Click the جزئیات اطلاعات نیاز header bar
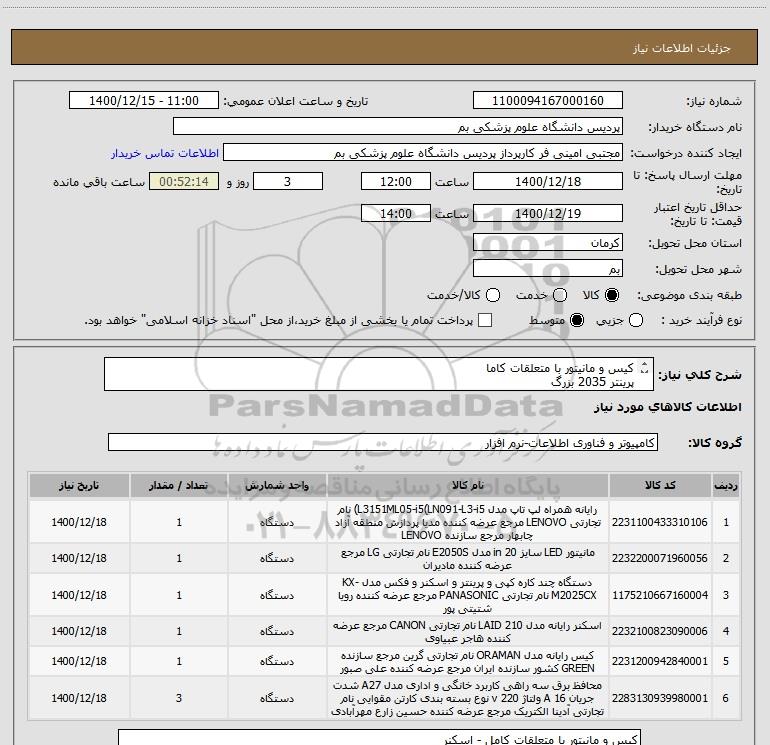Image resolution: width=770 pixels, height=745 pixels. click(384, 47)
